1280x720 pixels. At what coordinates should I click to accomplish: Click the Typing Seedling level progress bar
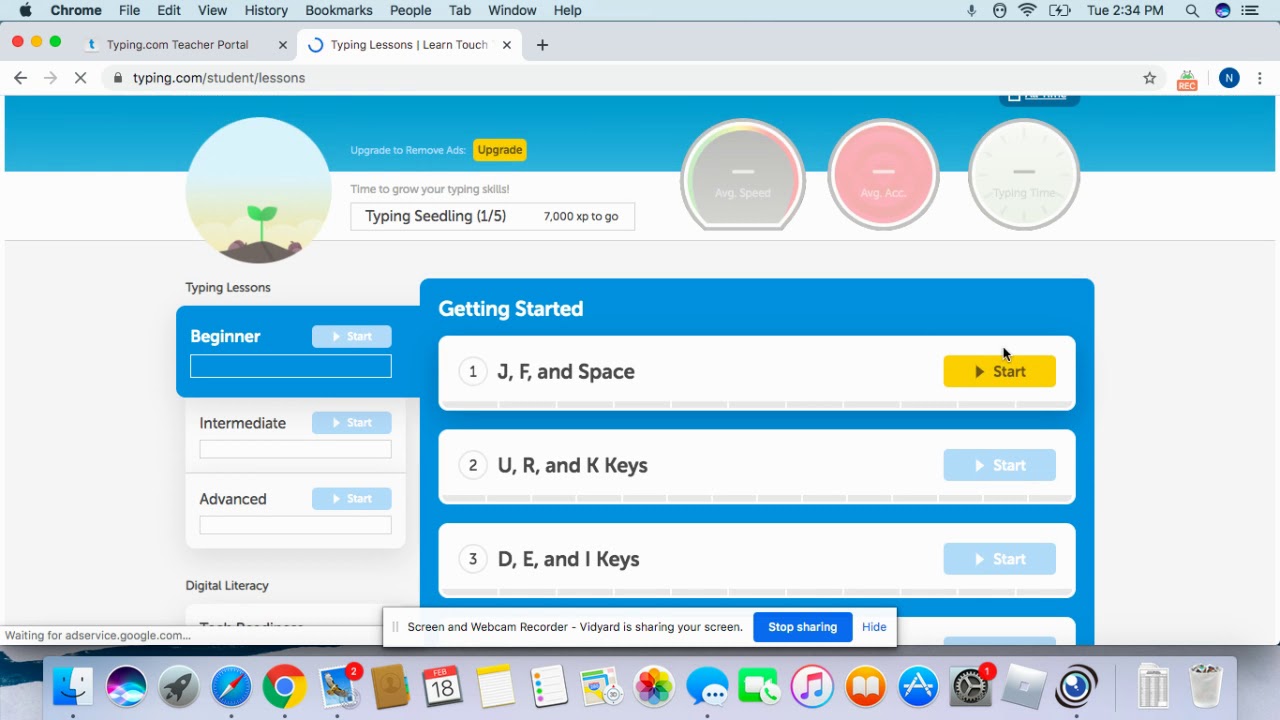(x=492, y=216)
